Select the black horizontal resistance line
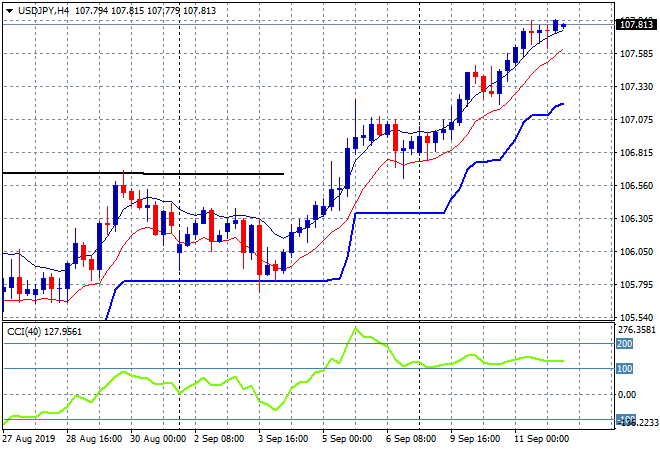The height and width of the screenshot is (450, 660). tap(143, 173)
